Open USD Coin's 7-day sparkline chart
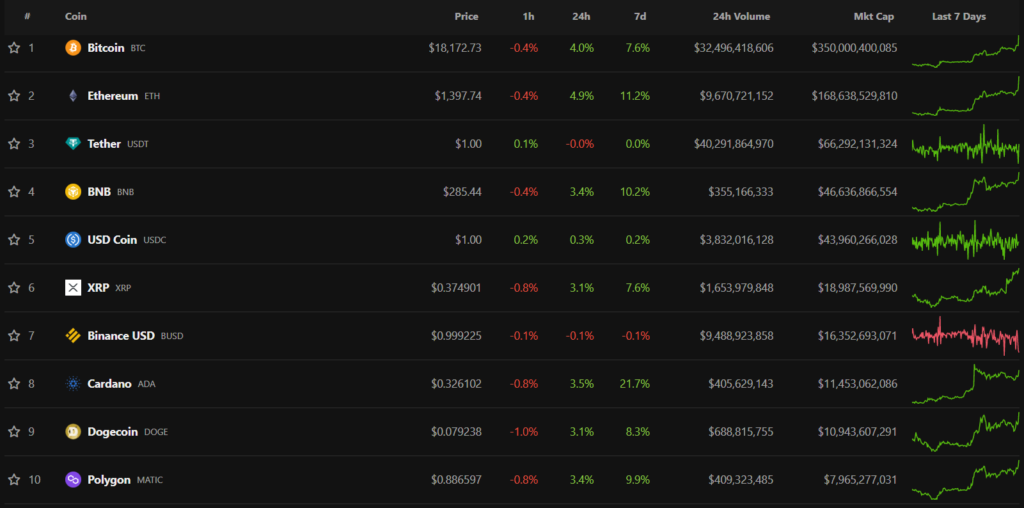This screenshot has width=1024, height=508. [965, 240]
